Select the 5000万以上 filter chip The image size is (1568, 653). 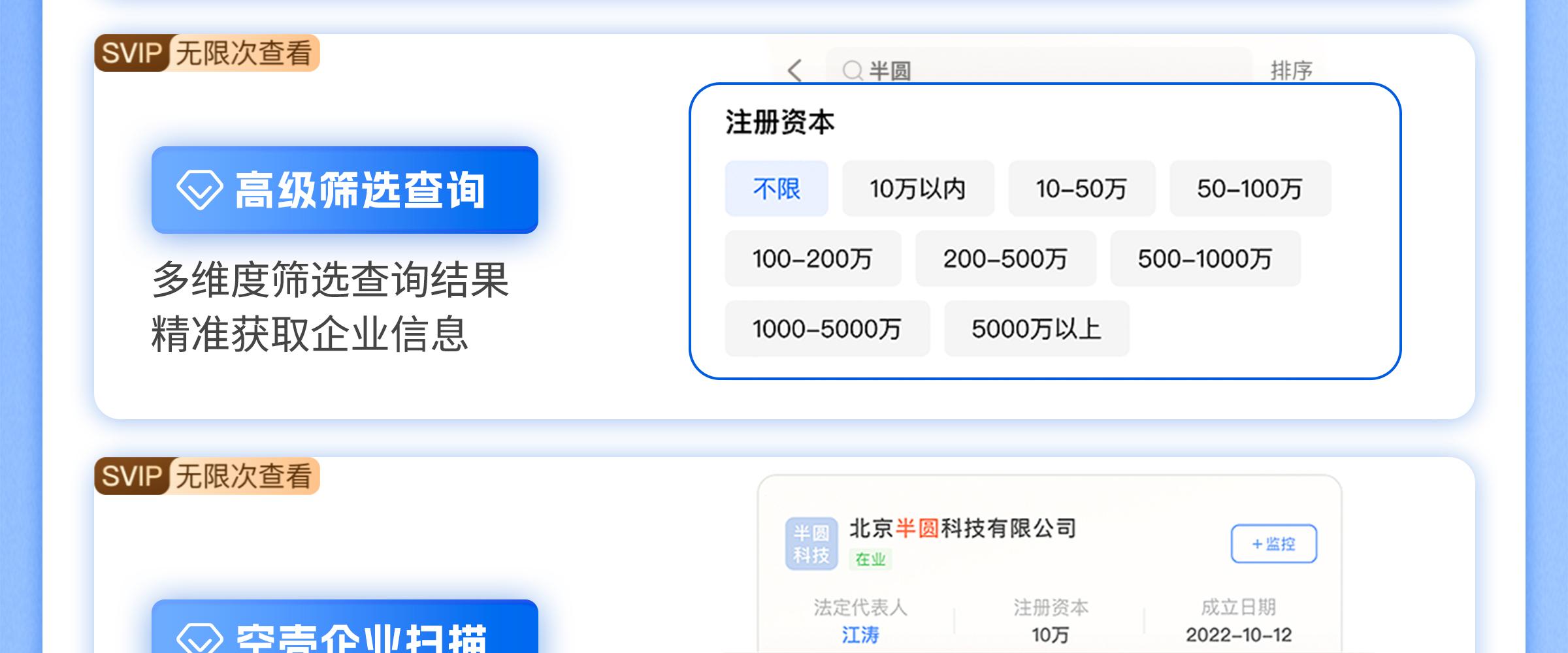[1036, 328]
